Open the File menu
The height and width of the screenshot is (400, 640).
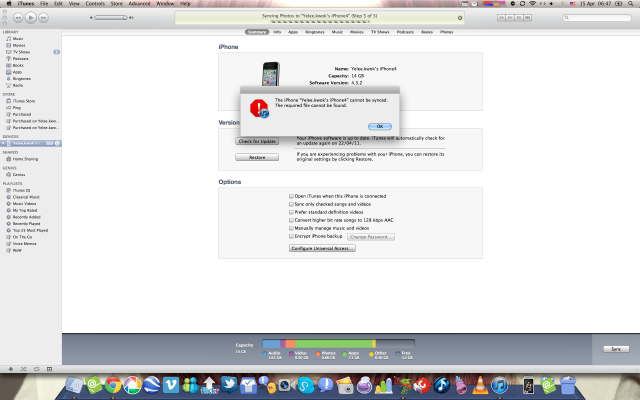tap(44, 3)
